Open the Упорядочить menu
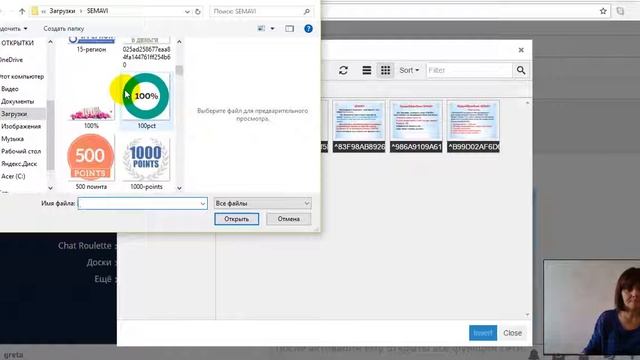 (13, 29)
